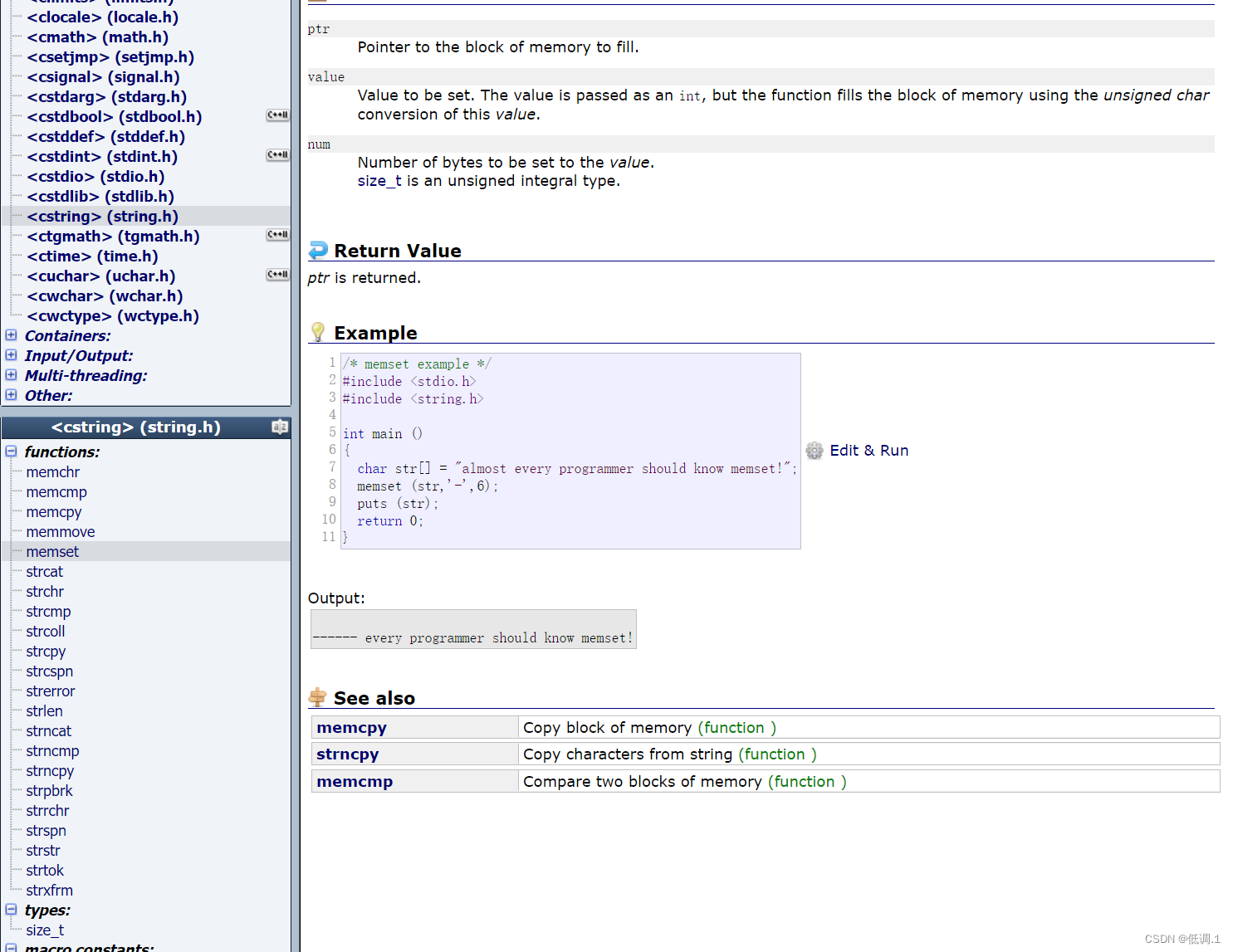Open the <cstdbool> (stdbool.h) reference
The width and height of the screenshot is (1233, 952).
[115, 117]
